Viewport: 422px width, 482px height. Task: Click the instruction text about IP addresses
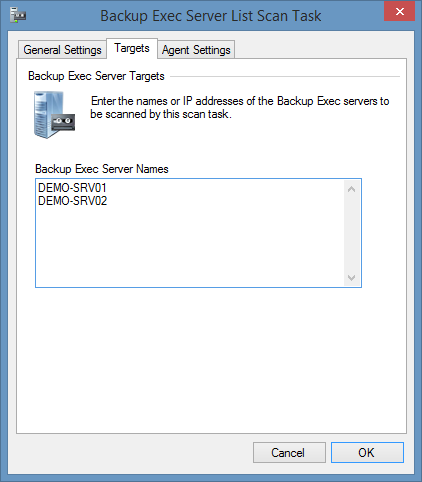click(x=240, y=107)
